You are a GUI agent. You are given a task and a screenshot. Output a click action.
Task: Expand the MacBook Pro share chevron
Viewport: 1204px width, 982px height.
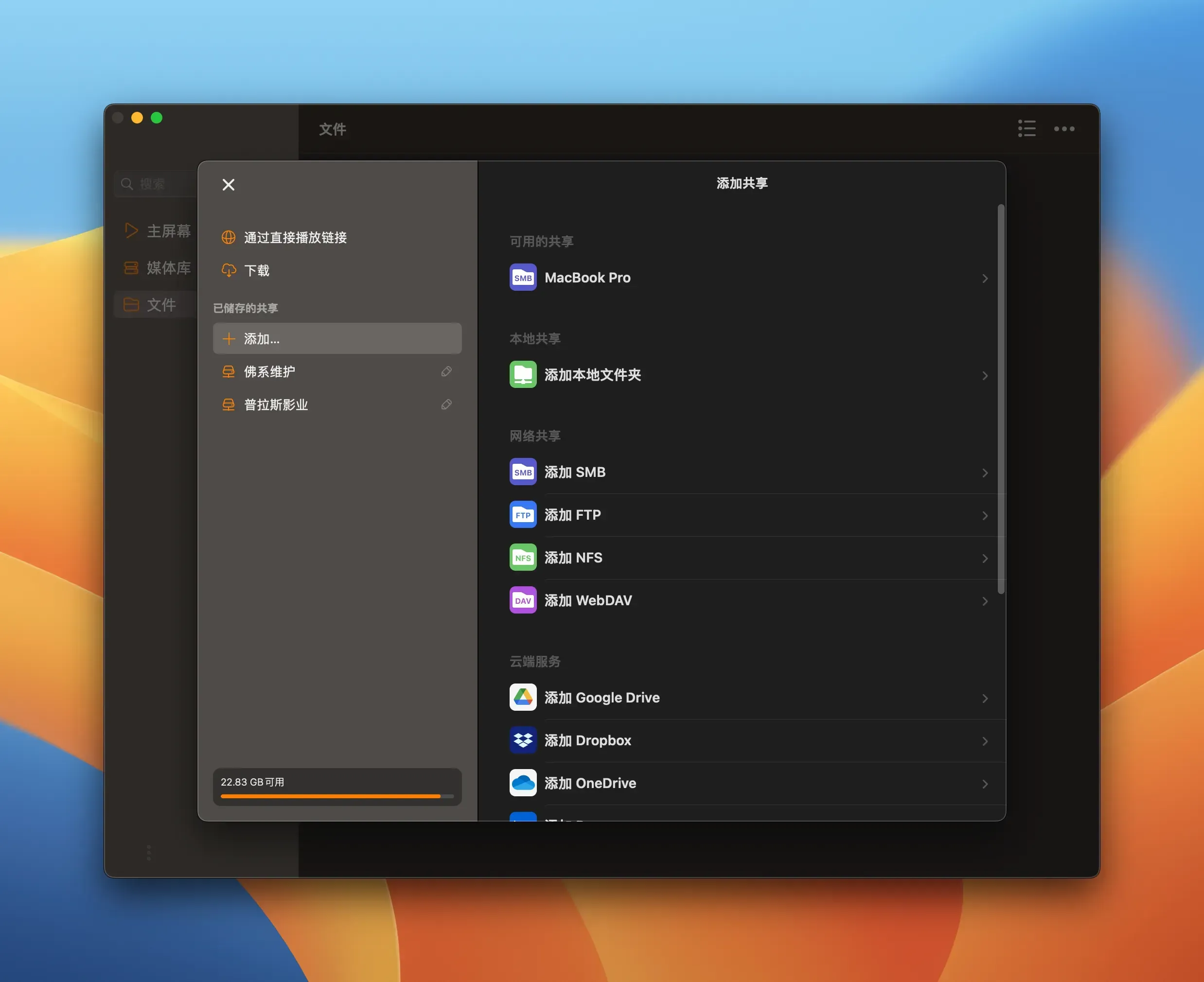pyautogui.click(x=985, y=278)
